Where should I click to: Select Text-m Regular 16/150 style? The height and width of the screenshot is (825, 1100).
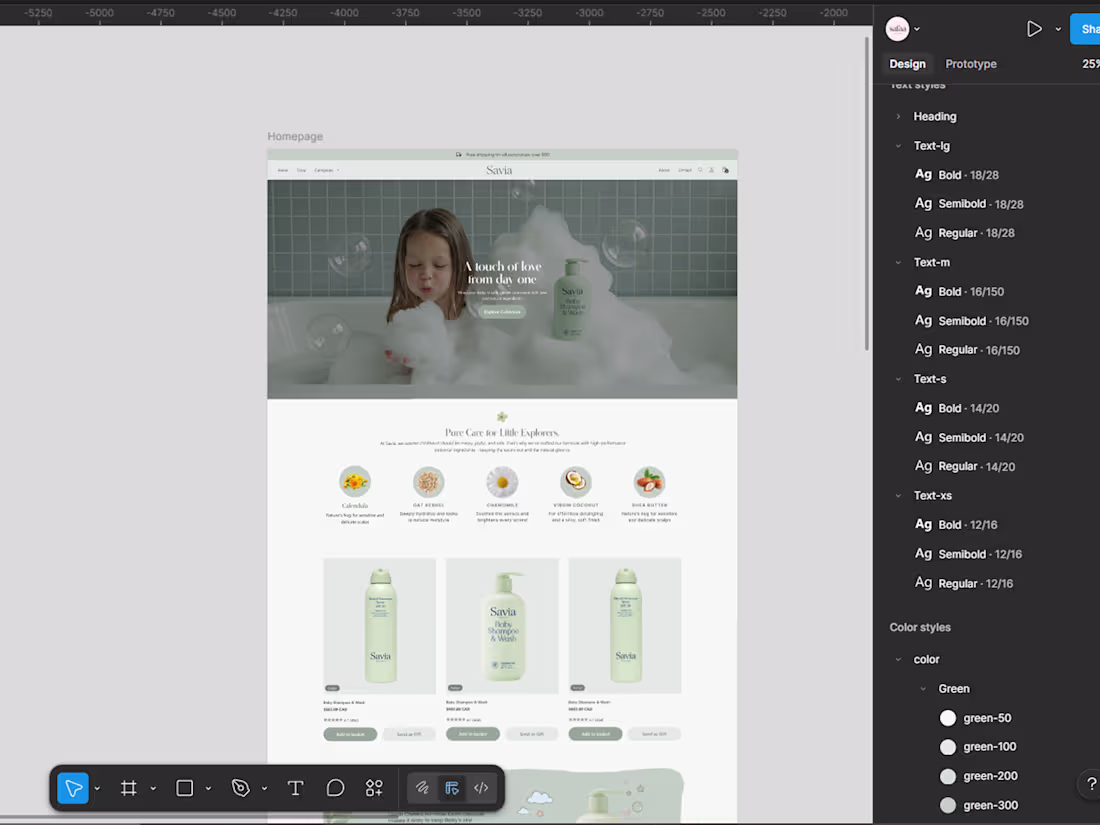click(967, 349)
